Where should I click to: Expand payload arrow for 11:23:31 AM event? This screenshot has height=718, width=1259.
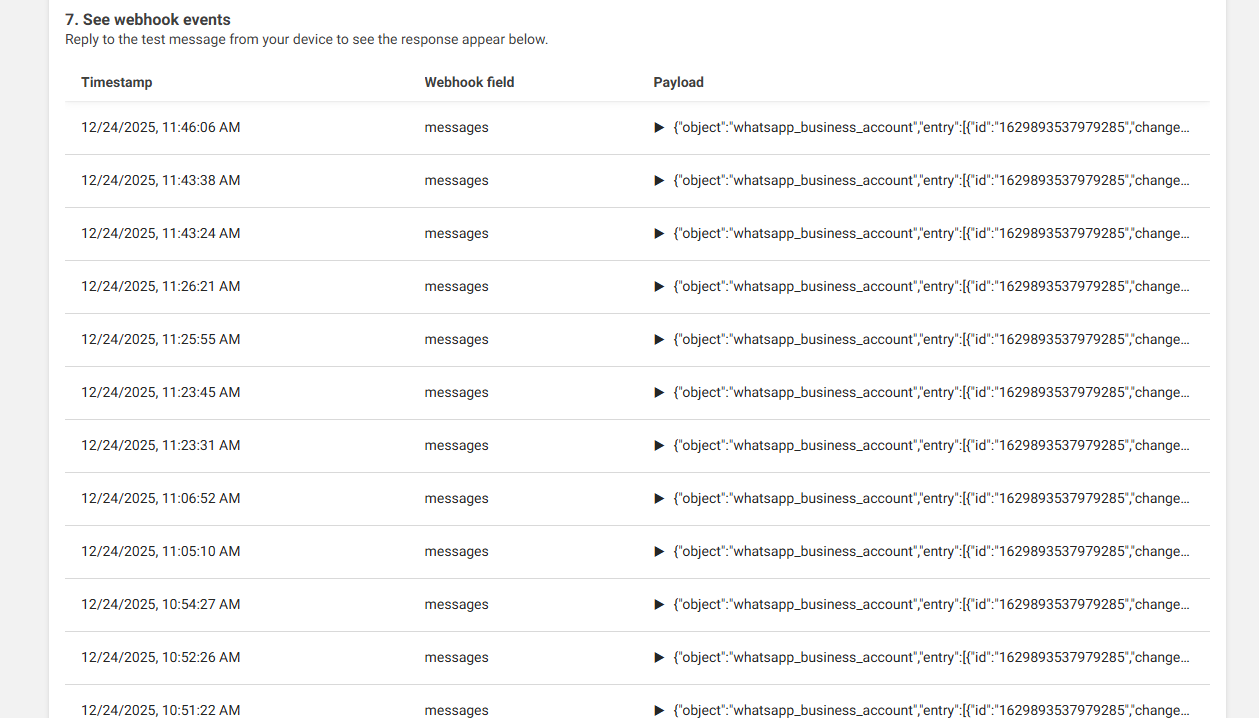point(659,446)
